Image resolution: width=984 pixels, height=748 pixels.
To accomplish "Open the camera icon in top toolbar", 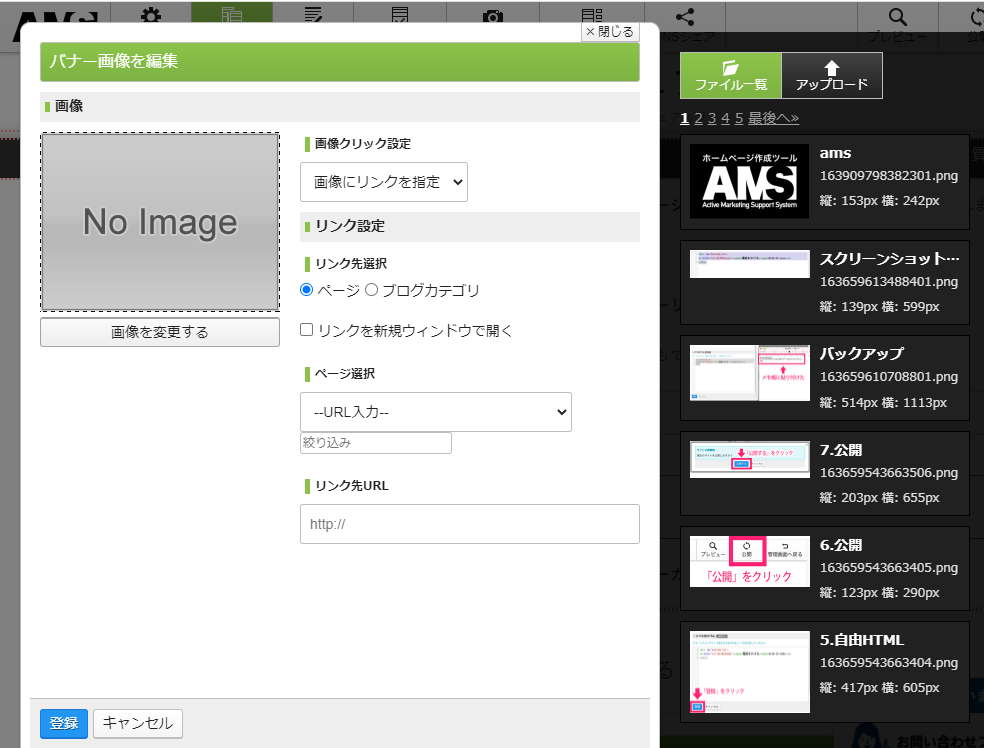I will point(493,16).
